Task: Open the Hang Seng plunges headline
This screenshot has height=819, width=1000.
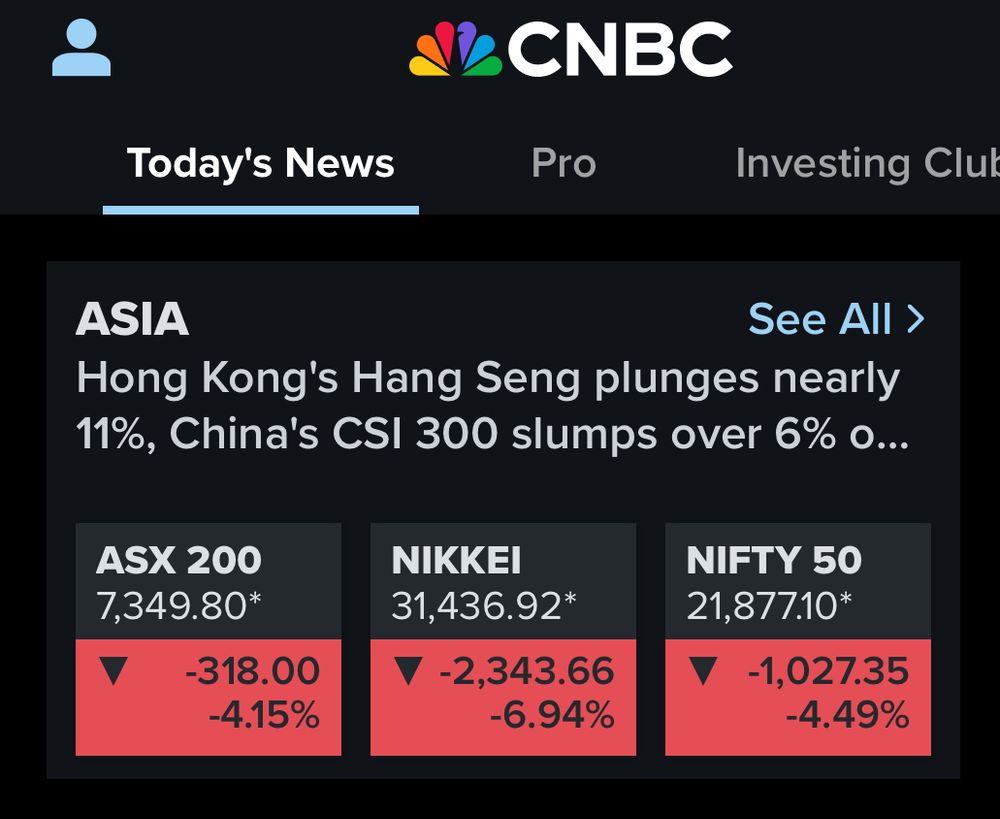Action: (x=492, y=406)
